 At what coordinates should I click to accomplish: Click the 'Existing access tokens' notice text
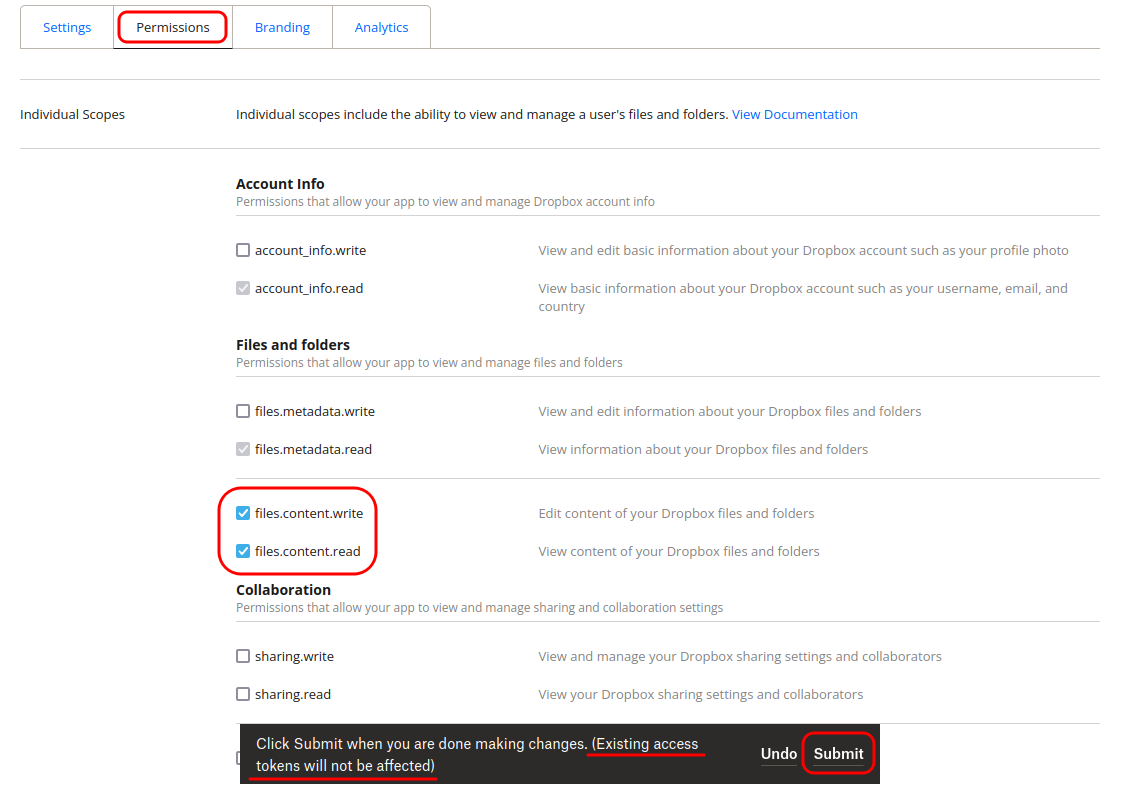click(x=477, y=755)
